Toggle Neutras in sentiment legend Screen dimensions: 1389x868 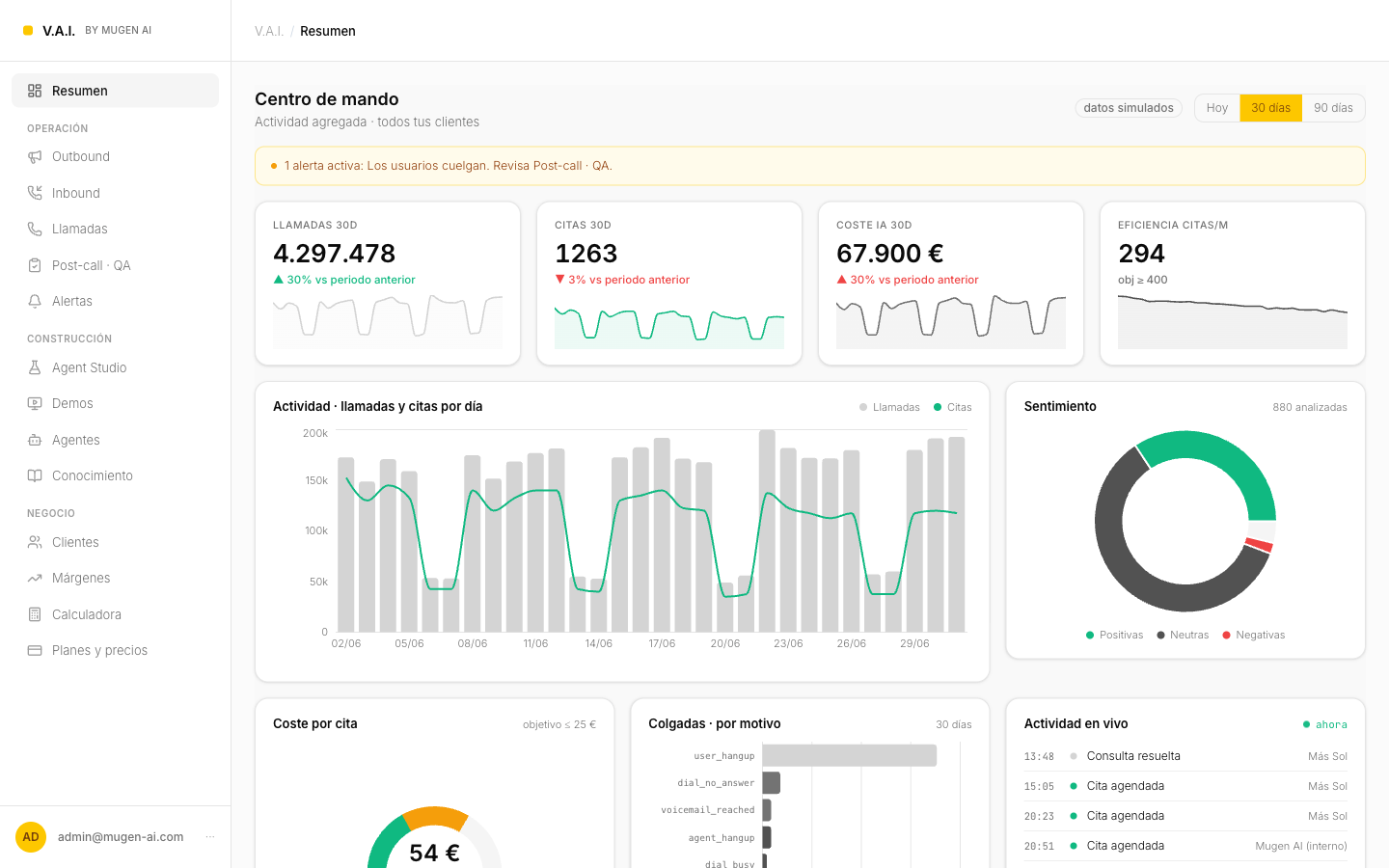tap(1183, 635)
